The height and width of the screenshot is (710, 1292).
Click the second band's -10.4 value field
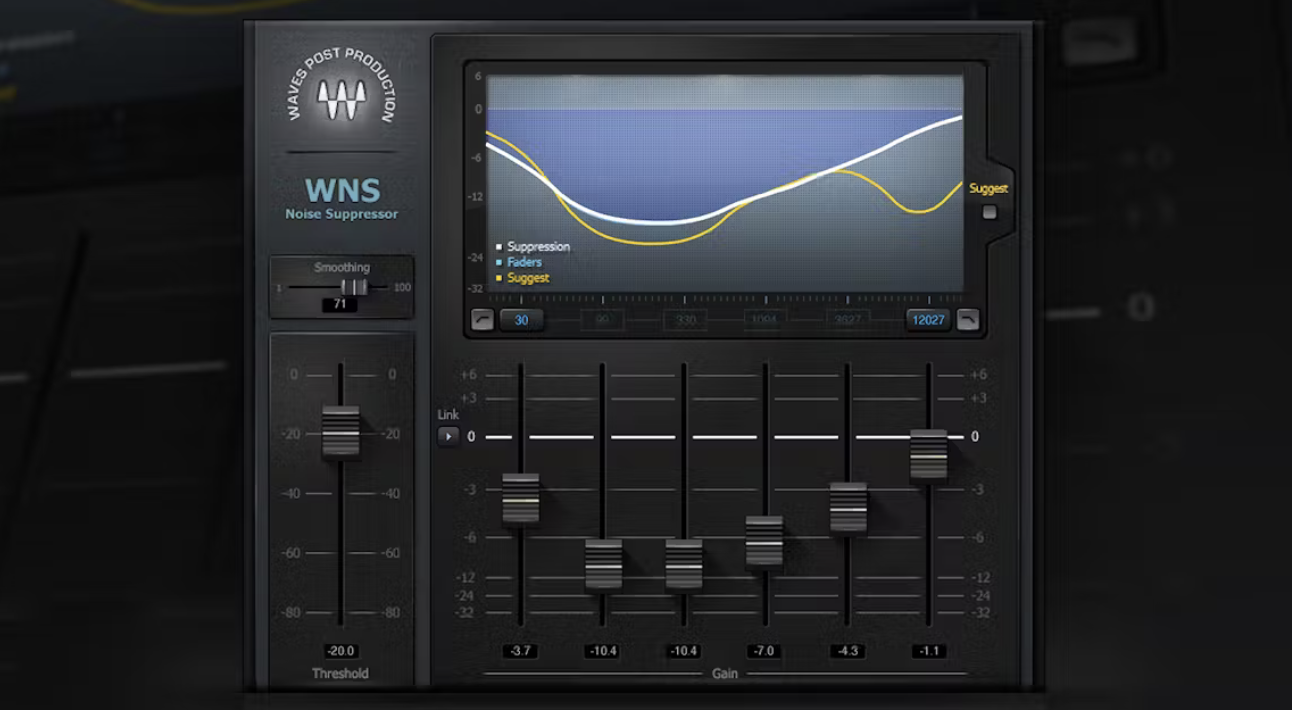(603, 651)
